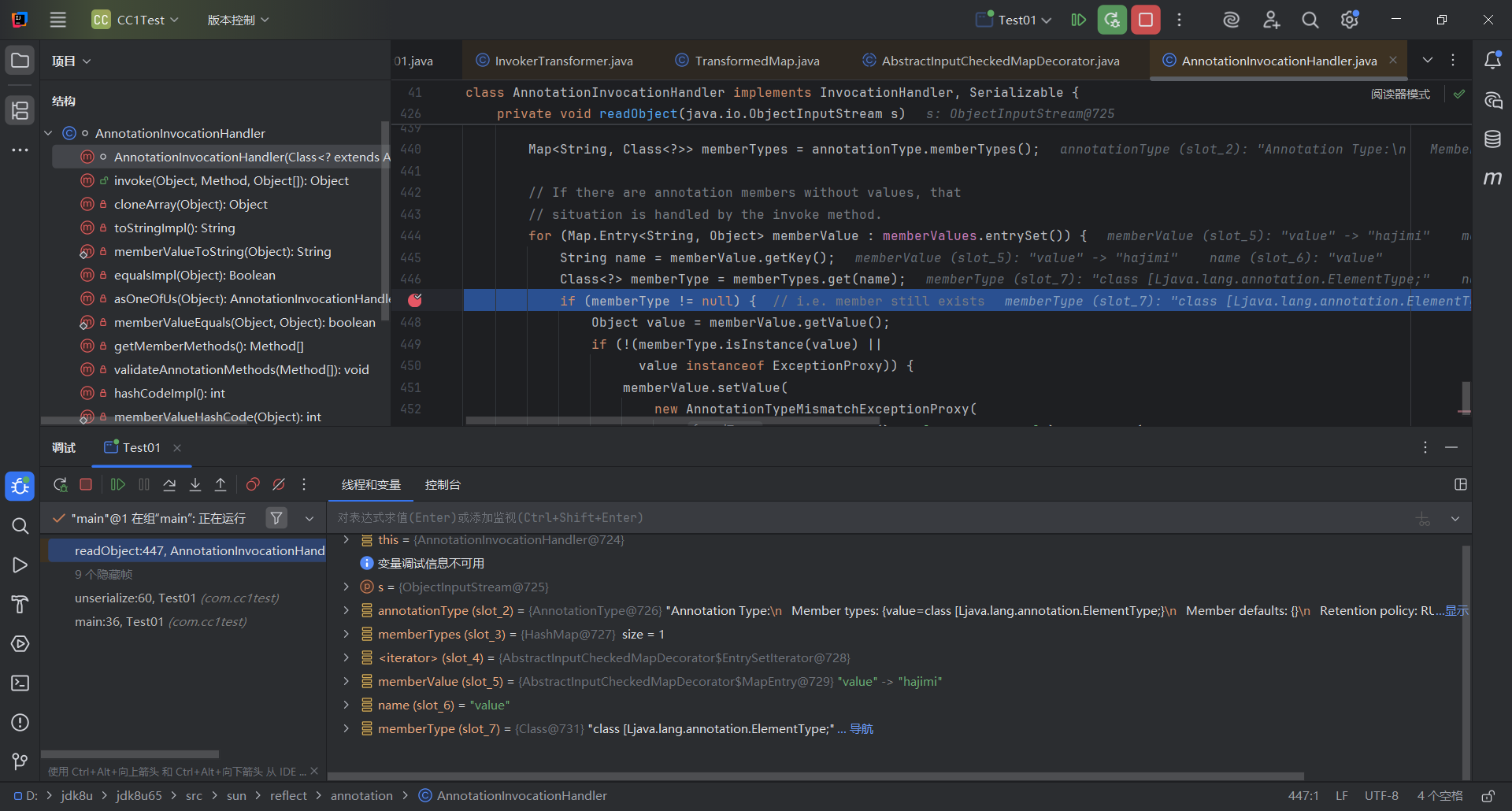Select Console tab in debugger

point(443,484)
